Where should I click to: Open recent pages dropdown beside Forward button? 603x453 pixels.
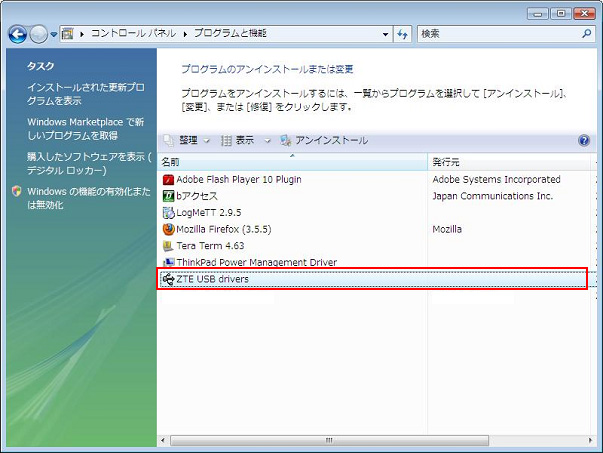pyautogui.click(x=54, y=35)
